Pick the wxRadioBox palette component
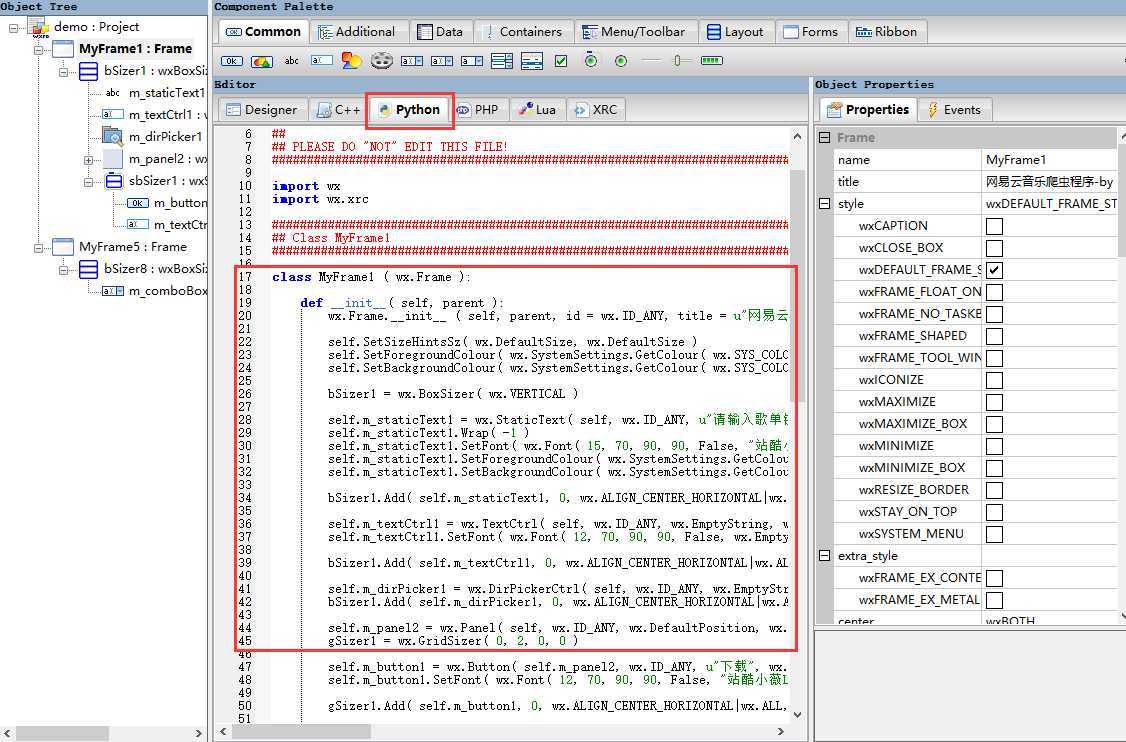Viewport: 1126px width, 742px height. click(591, 60)
